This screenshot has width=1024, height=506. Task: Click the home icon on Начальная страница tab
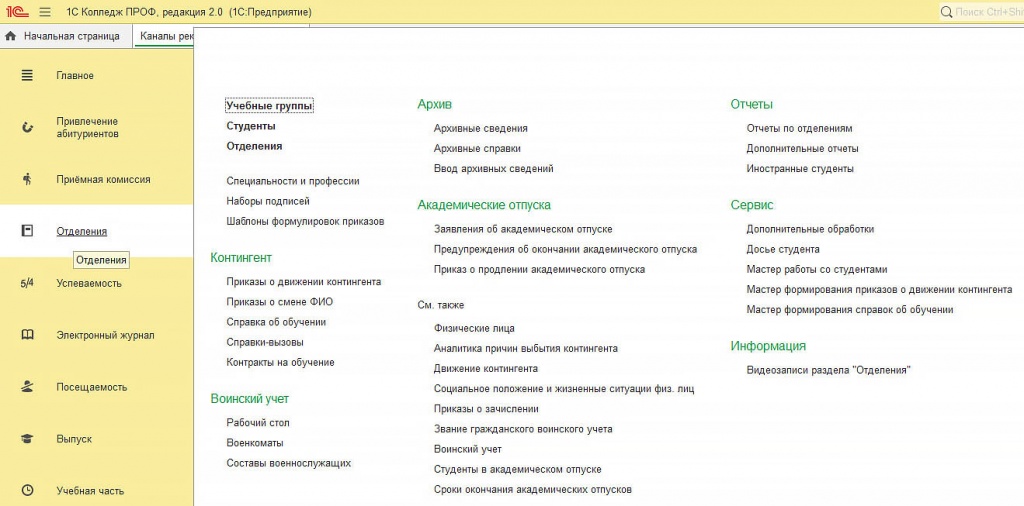(10, 37)
